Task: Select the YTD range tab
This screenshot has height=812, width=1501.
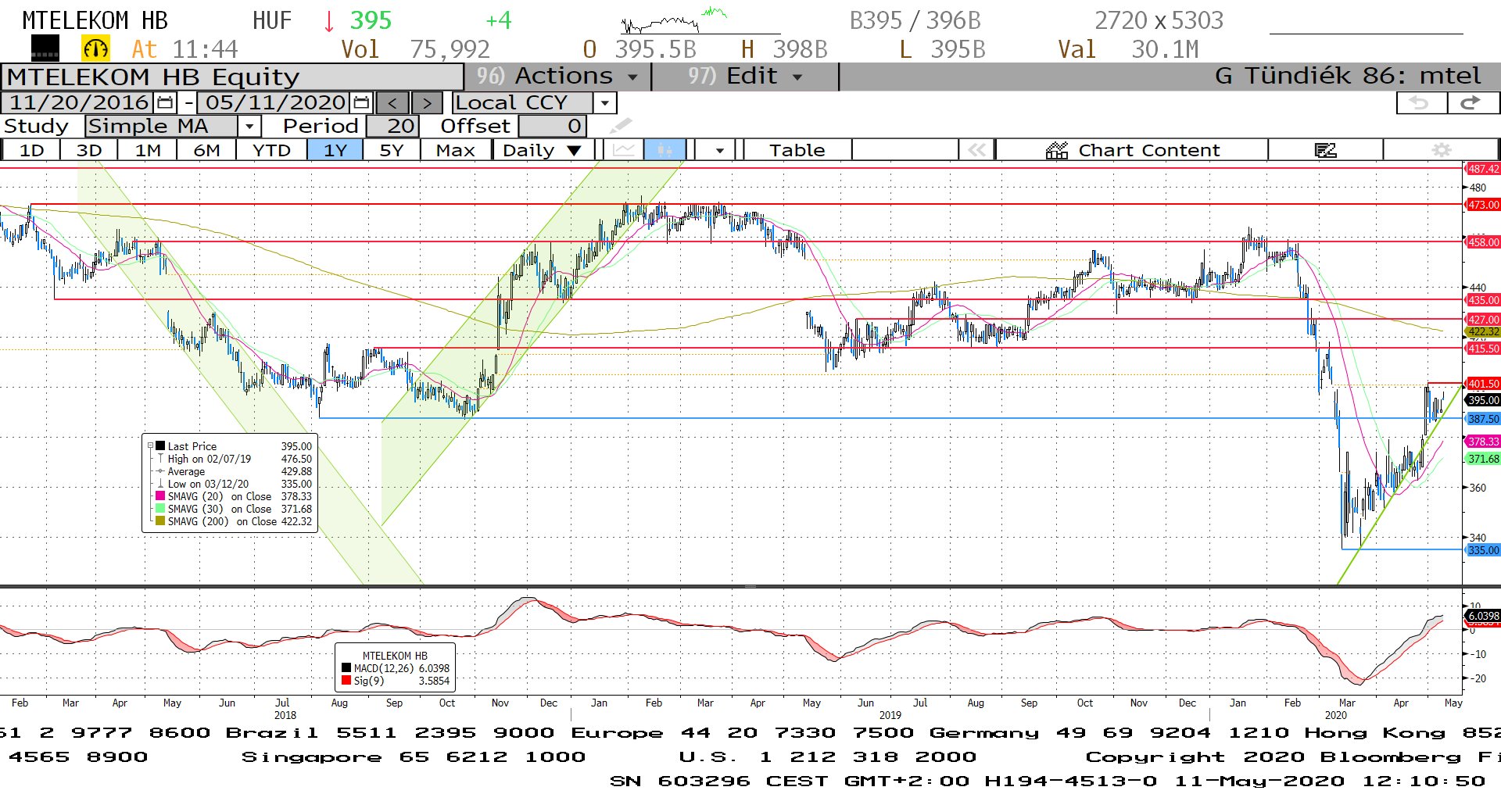Action: 271,149
